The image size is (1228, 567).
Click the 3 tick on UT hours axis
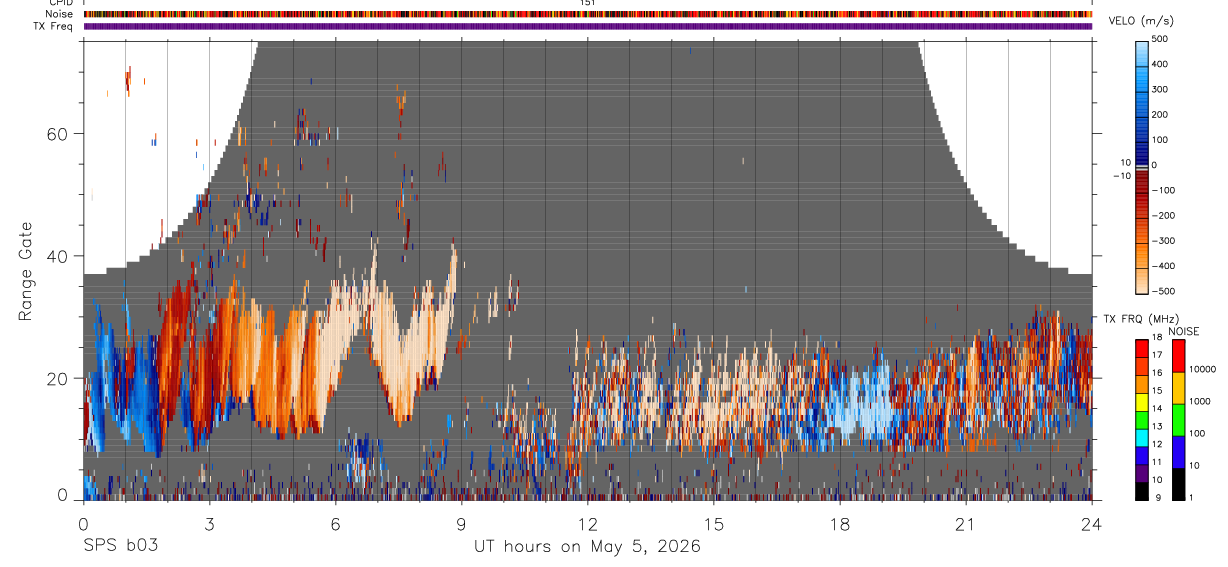pos(209,524)
